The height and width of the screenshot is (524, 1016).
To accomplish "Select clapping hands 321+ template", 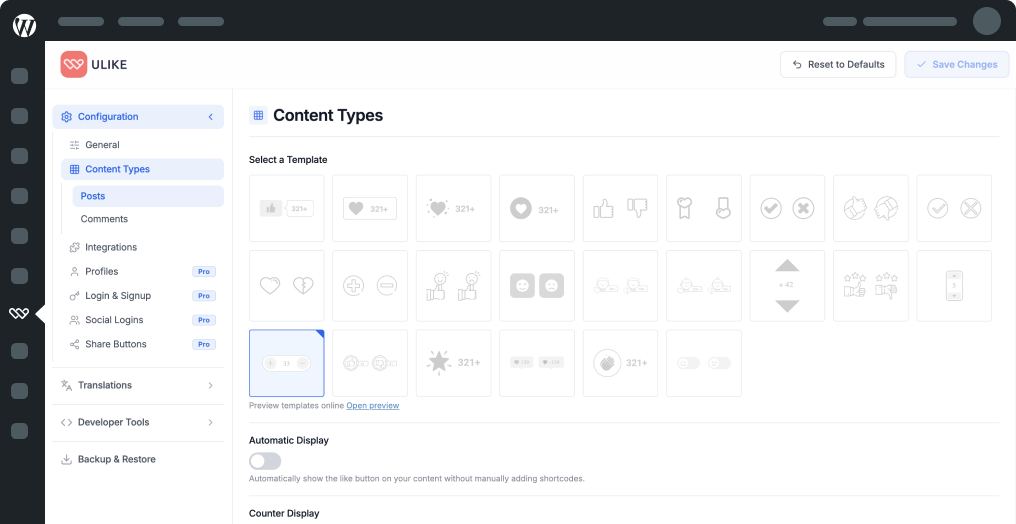I will coord(620,363).
